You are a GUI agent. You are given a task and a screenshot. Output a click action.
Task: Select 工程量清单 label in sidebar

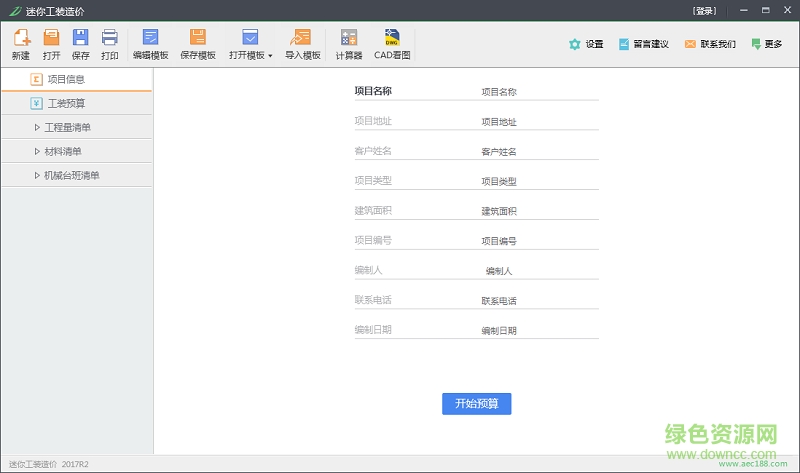pos(67,128)
